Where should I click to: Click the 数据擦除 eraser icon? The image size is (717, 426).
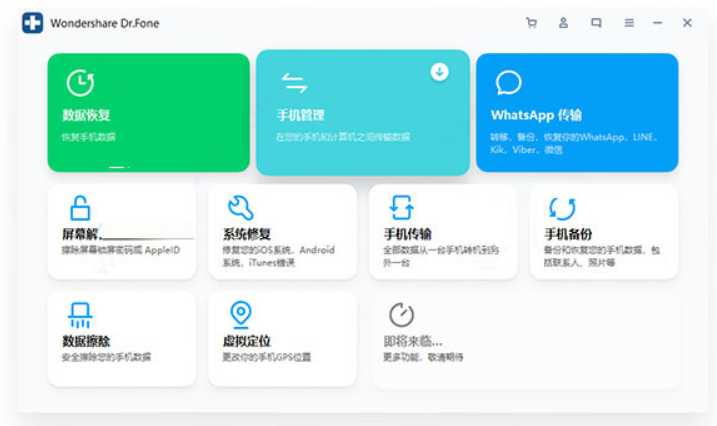(x=79, y=315)
